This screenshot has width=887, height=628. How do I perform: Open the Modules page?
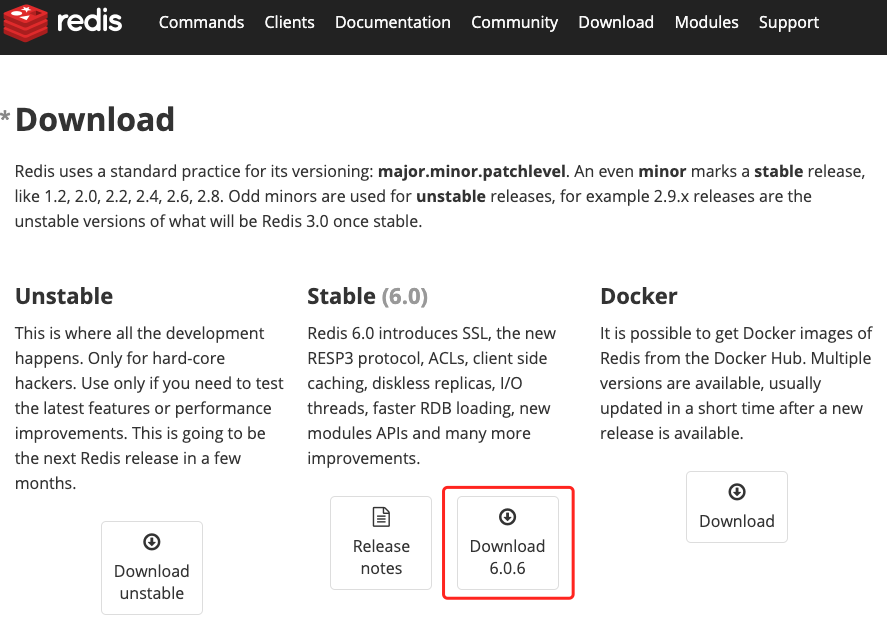tap(707, 22)
